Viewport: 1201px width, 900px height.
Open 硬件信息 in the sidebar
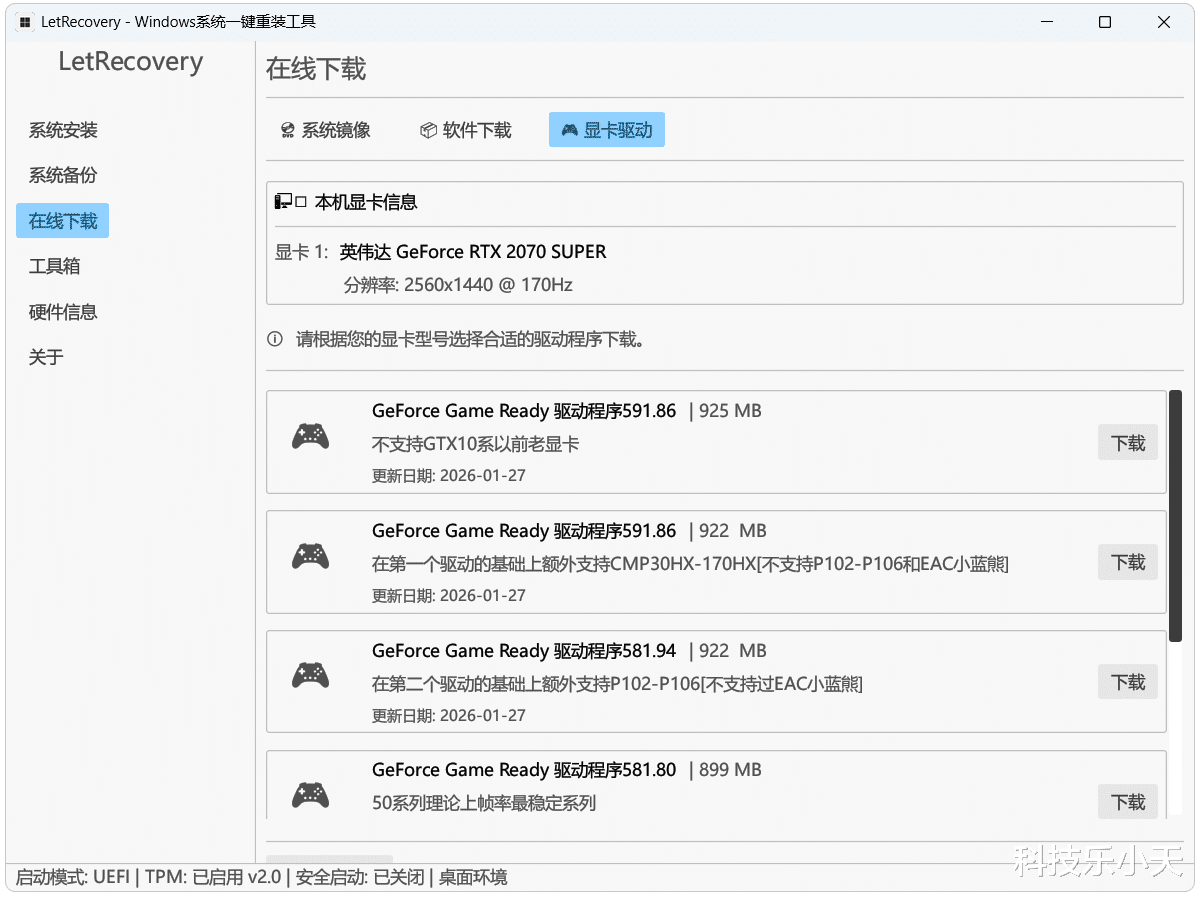[63, 312]
